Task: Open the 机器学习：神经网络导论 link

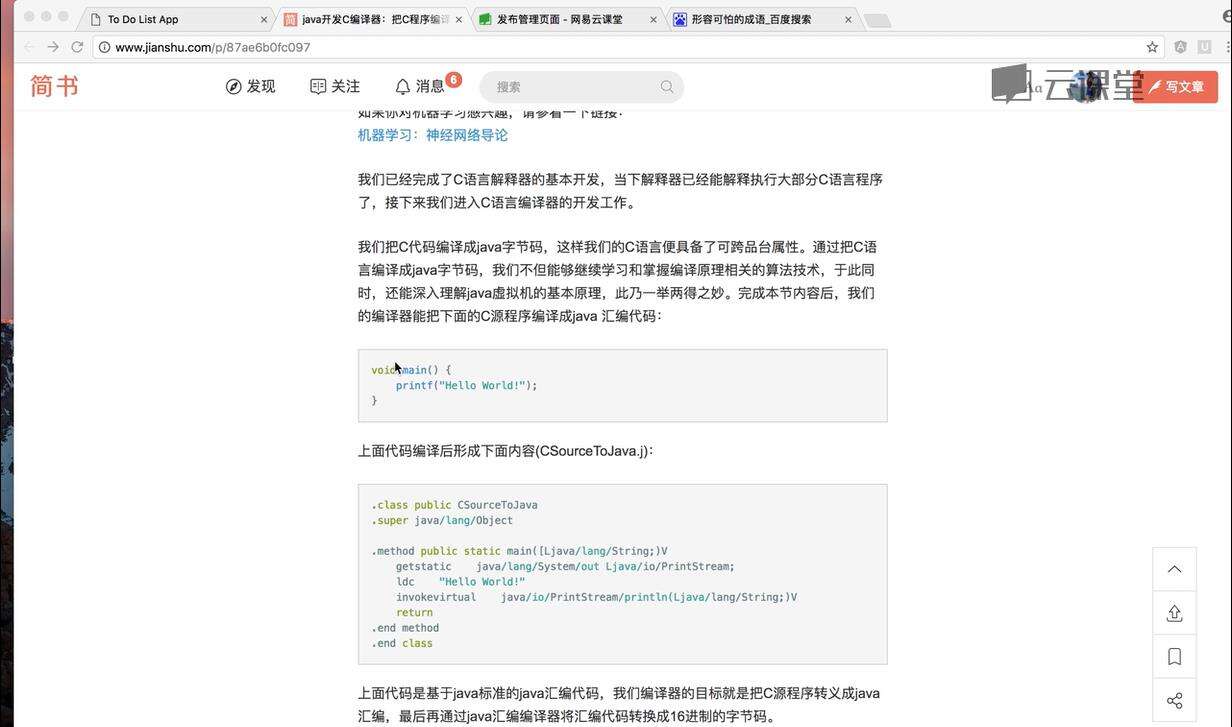Action: (x=433, y=135)
